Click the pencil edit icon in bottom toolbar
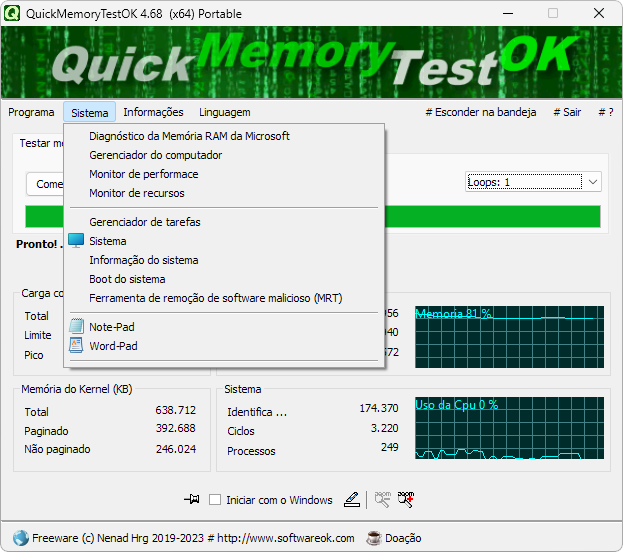Image resolution: width=623 pixels, height=552 pixels. (x=352, y=499)
